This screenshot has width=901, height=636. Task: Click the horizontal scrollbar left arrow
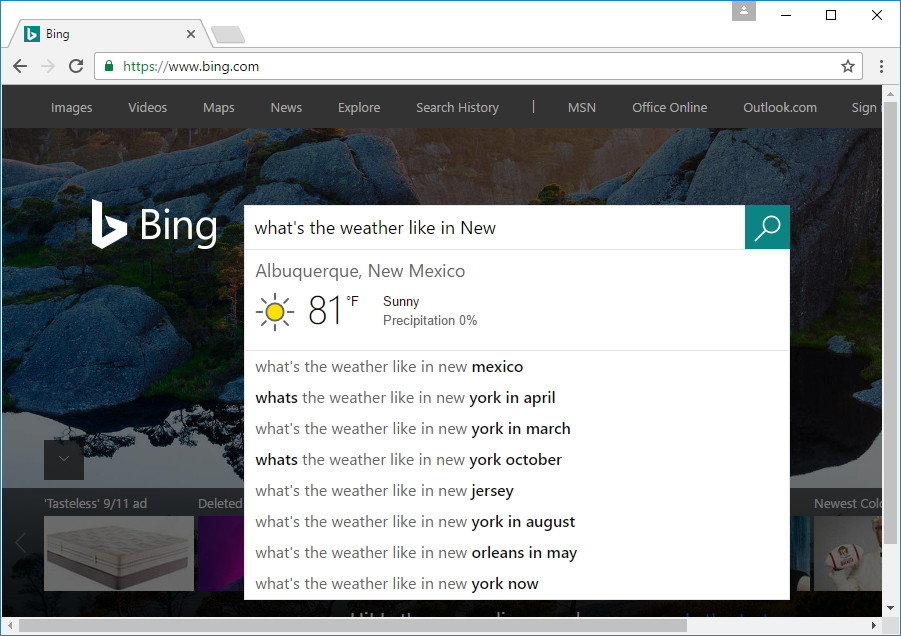click(x=9, y=625)
